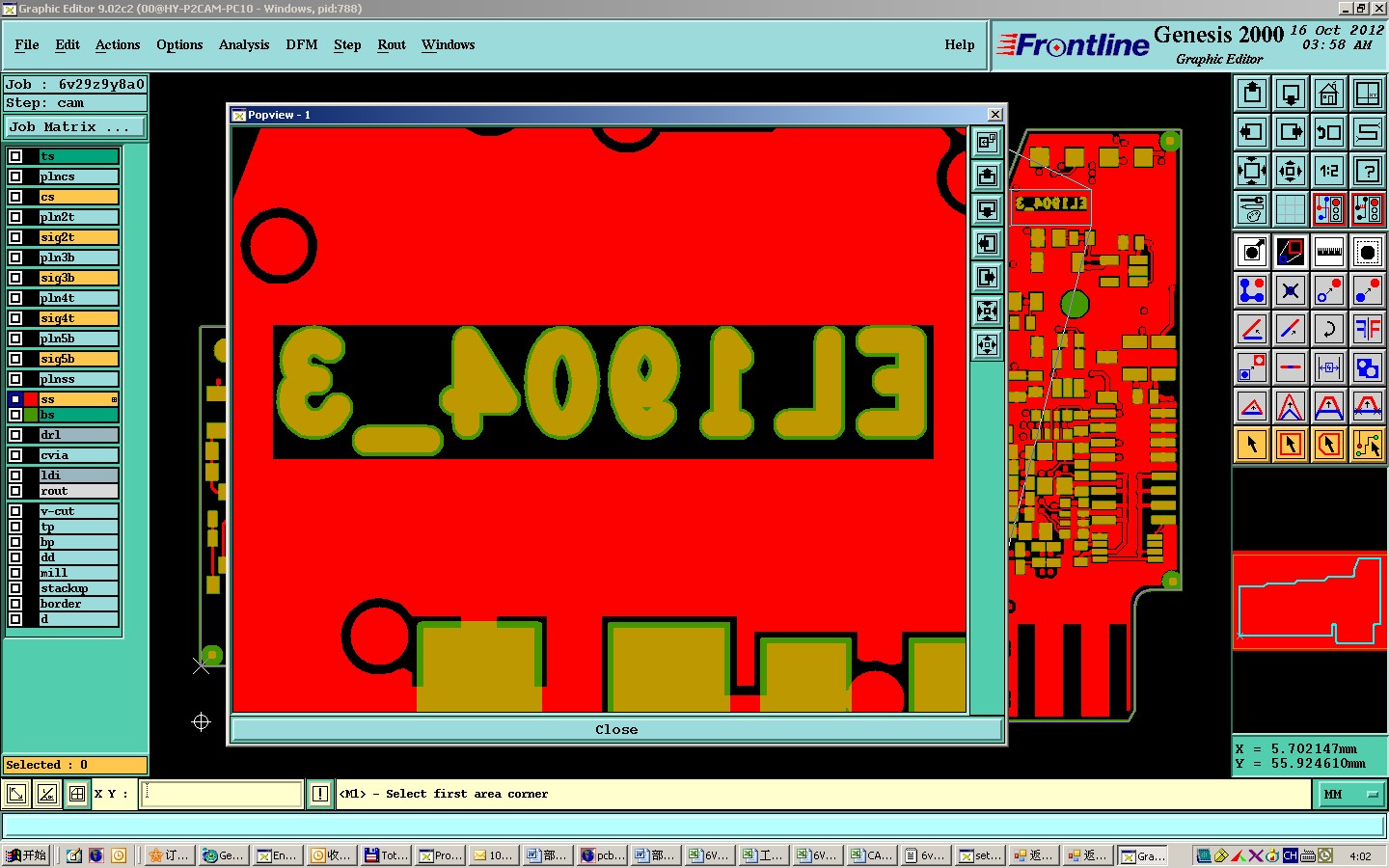Image resolution: width=1389 pixels, height=868 pixels.
Task: Click the delete feature X icon
Action: coord(1291,290)
